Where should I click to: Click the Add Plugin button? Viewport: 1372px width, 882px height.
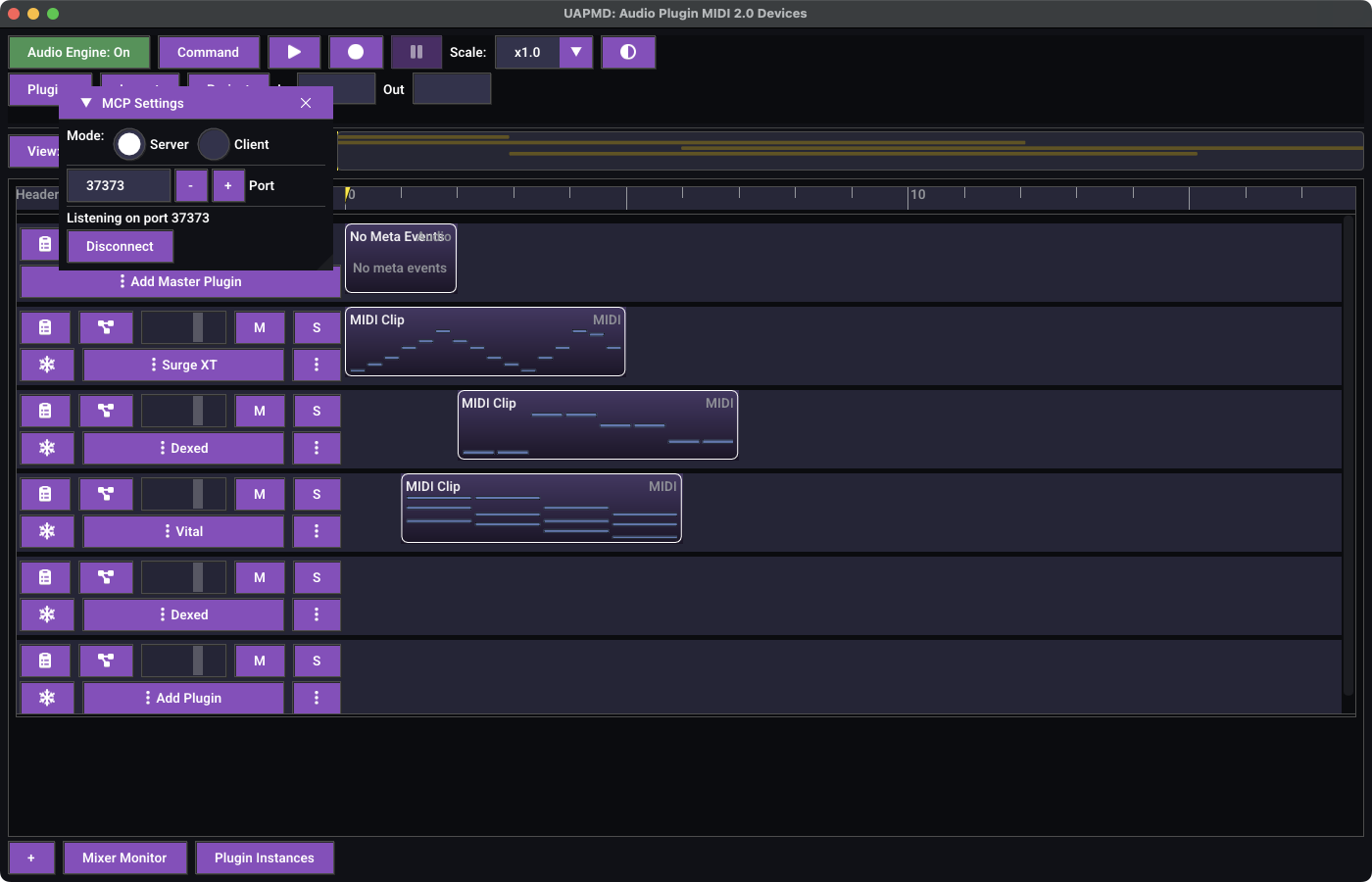pos(183,698)
